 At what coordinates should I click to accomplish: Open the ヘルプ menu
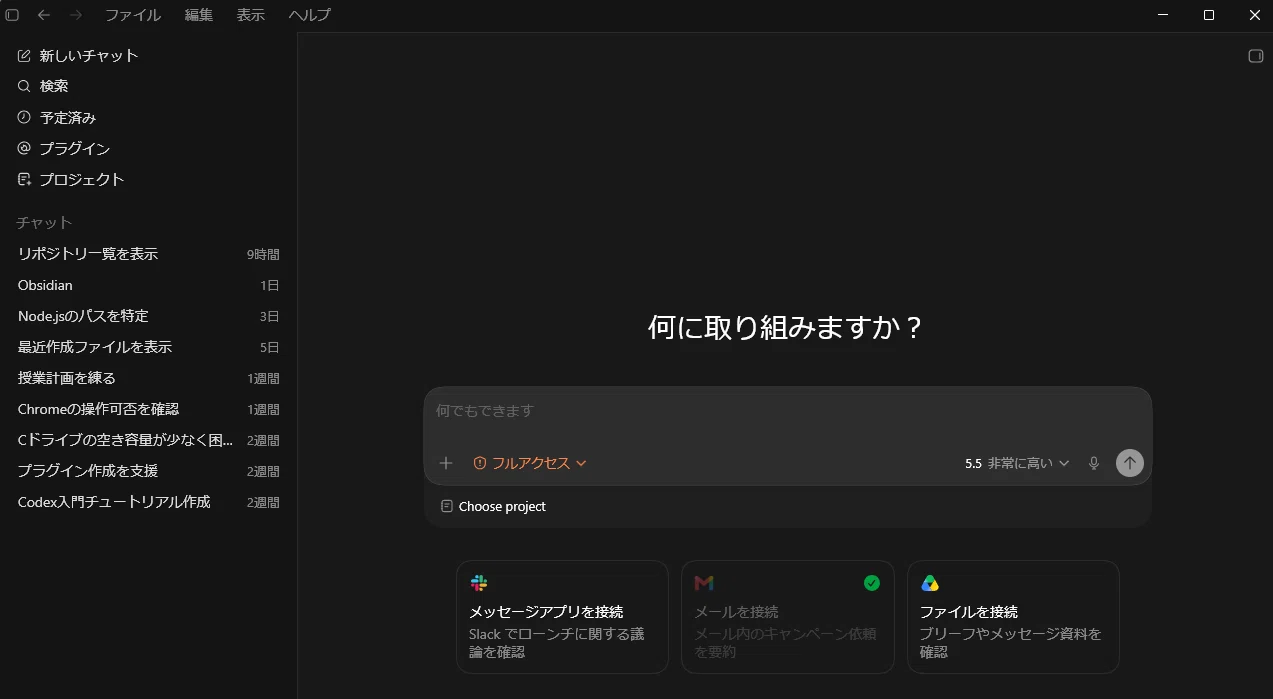point(309,15)
